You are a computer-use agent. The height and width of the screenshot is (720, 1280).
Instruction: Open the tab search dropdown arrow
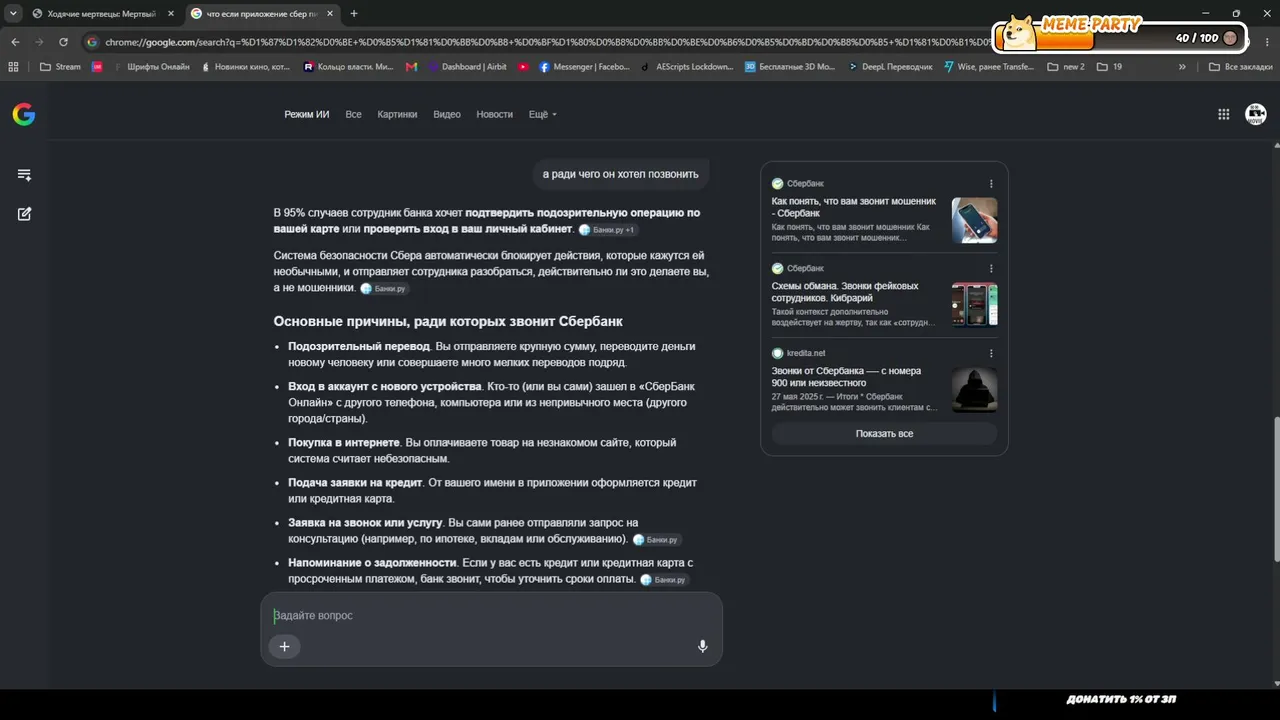click(x=13, y=14)
